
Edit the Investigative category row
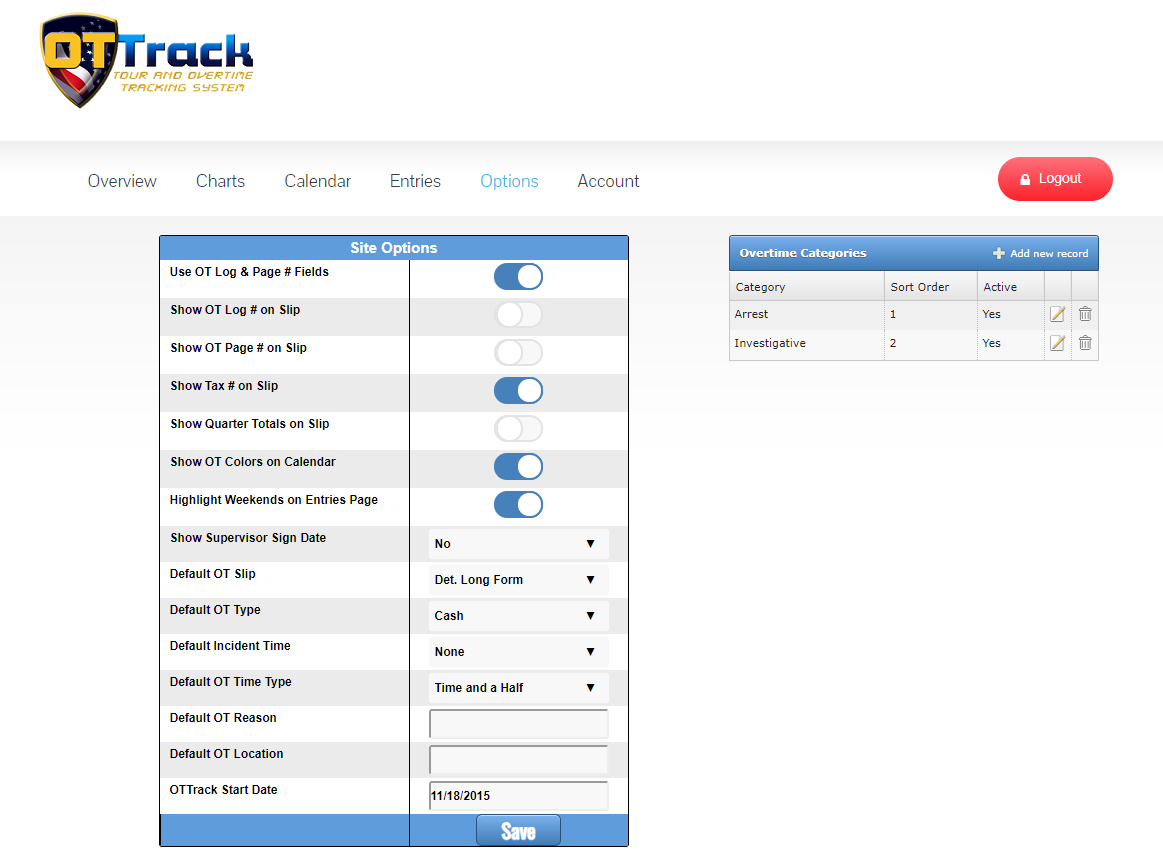pyautogui.click(x=1057, y=343)
